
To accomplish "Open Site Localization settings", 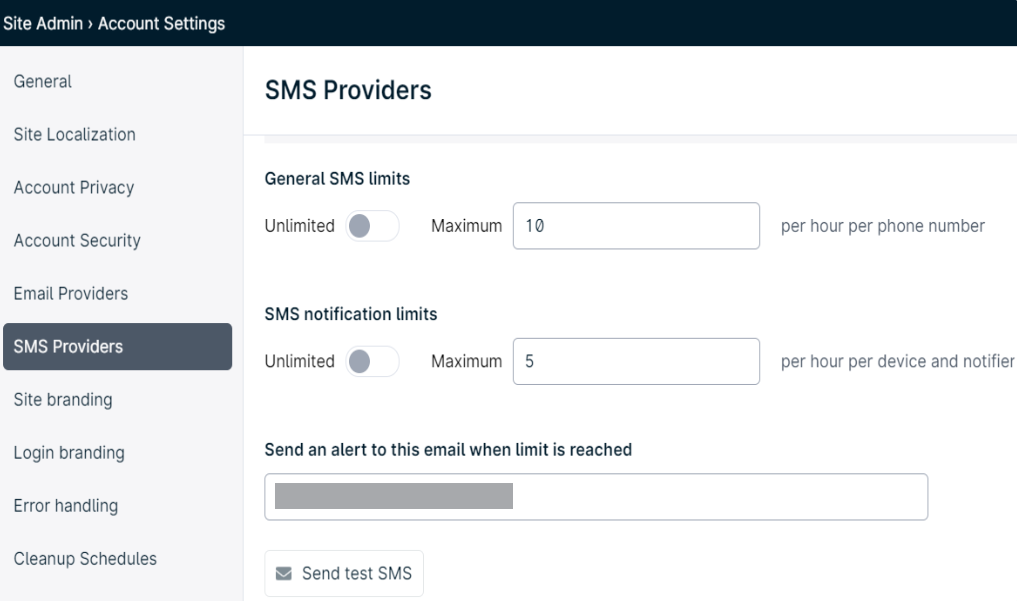I will click(x=75, y=134).
